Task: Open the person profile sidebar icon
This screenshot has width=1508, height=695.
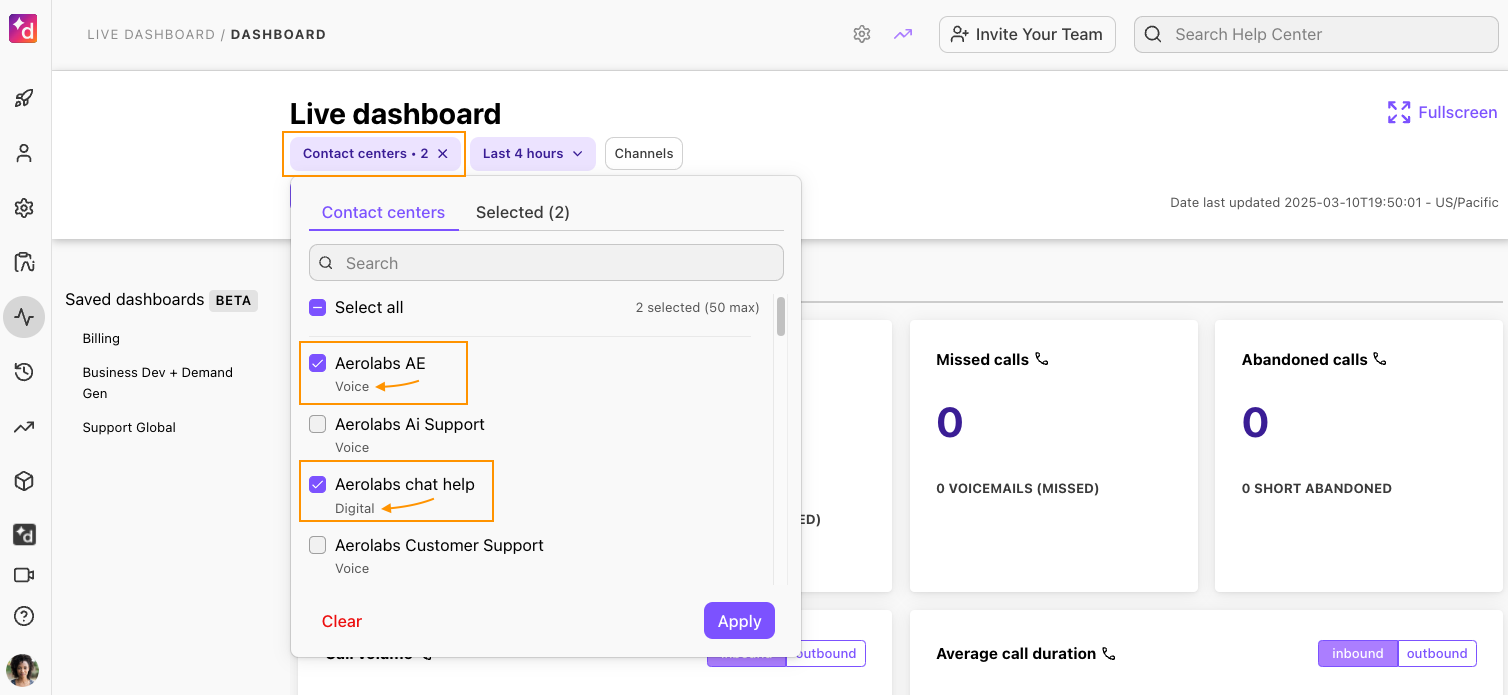Action: coord(24,153)
